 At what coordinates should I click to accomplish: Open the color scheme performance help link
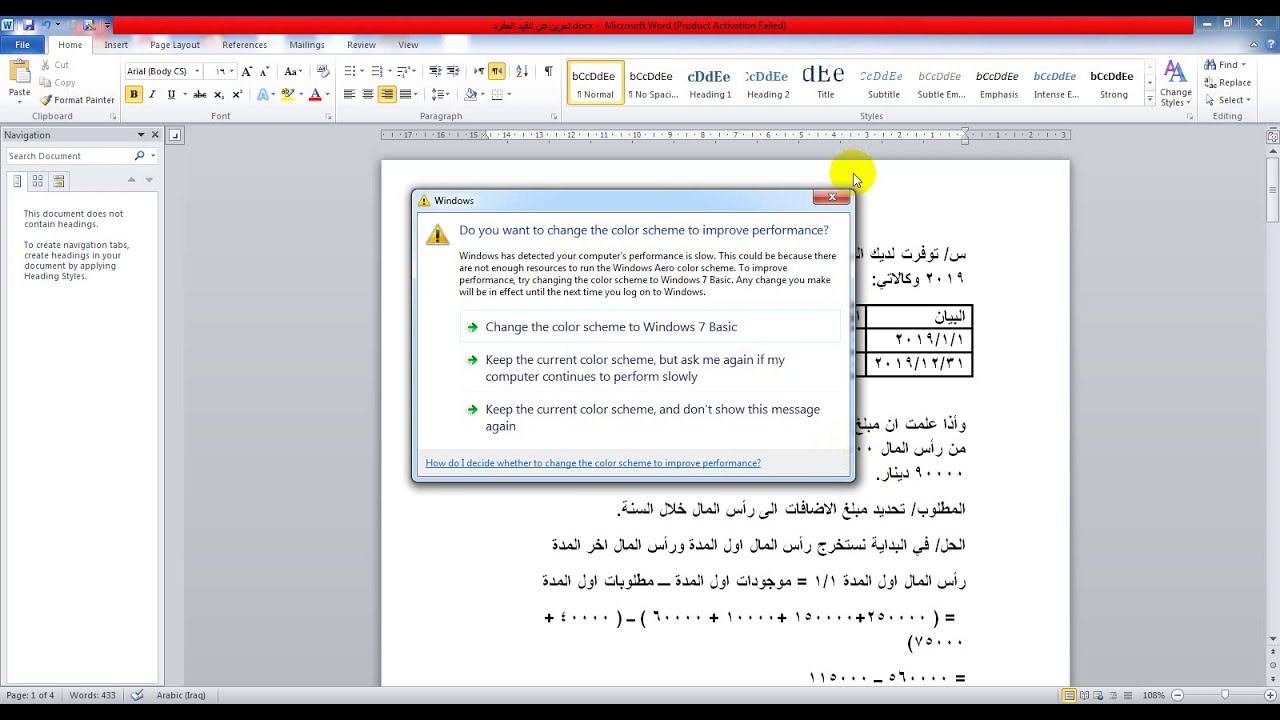coord(593,463)
